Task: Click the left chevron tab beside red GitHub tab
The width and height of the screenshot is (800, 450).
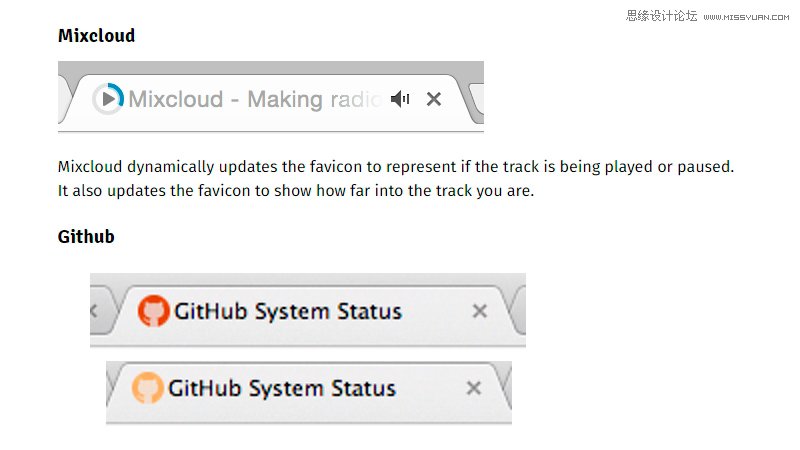Action: click(x=101, y=311)
